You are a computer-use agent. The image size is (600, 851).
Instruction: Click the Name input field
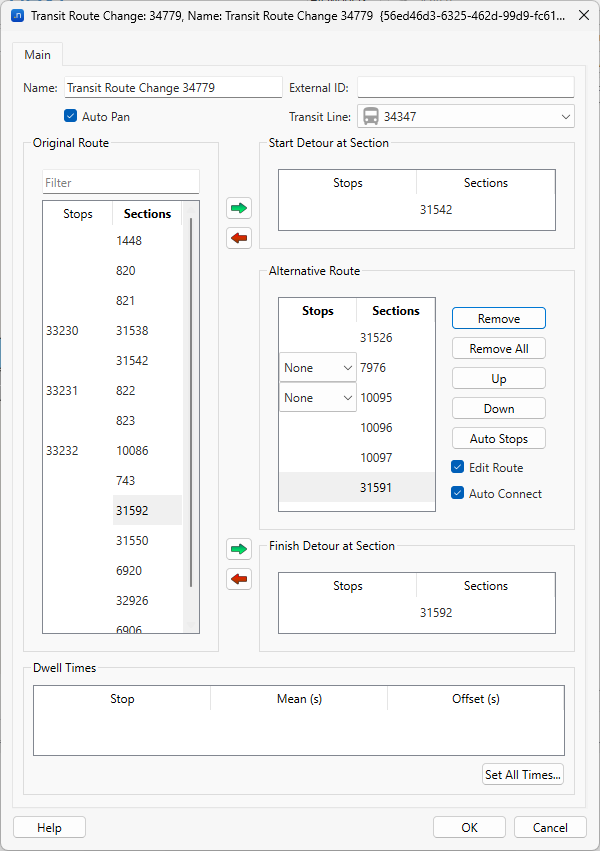[173, 87]
